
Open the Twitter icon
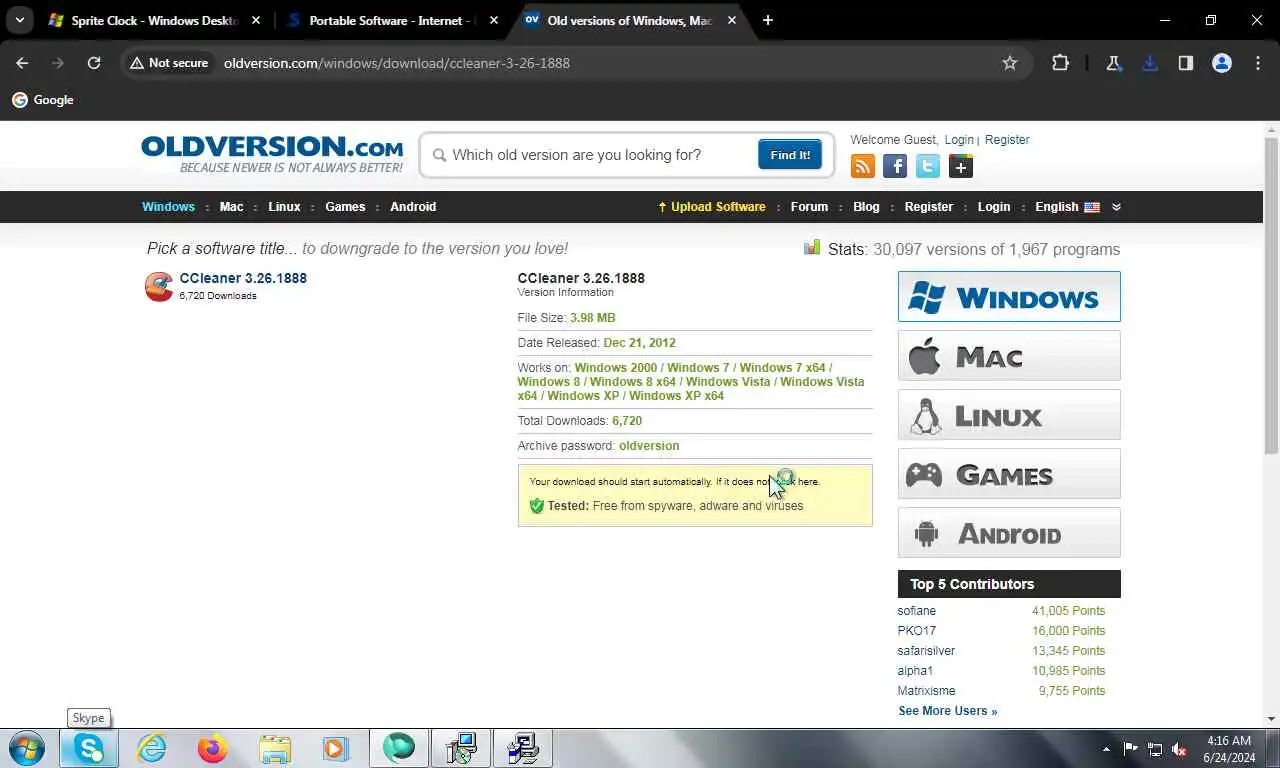[x=928, y=167]
